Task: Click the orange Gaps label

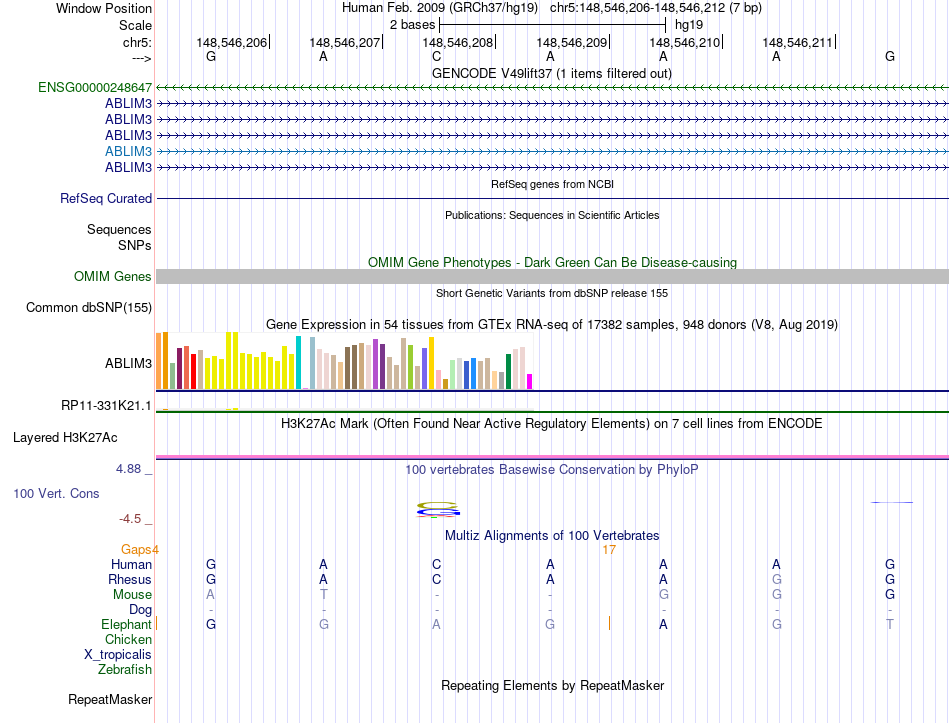Action: [136, 550]
